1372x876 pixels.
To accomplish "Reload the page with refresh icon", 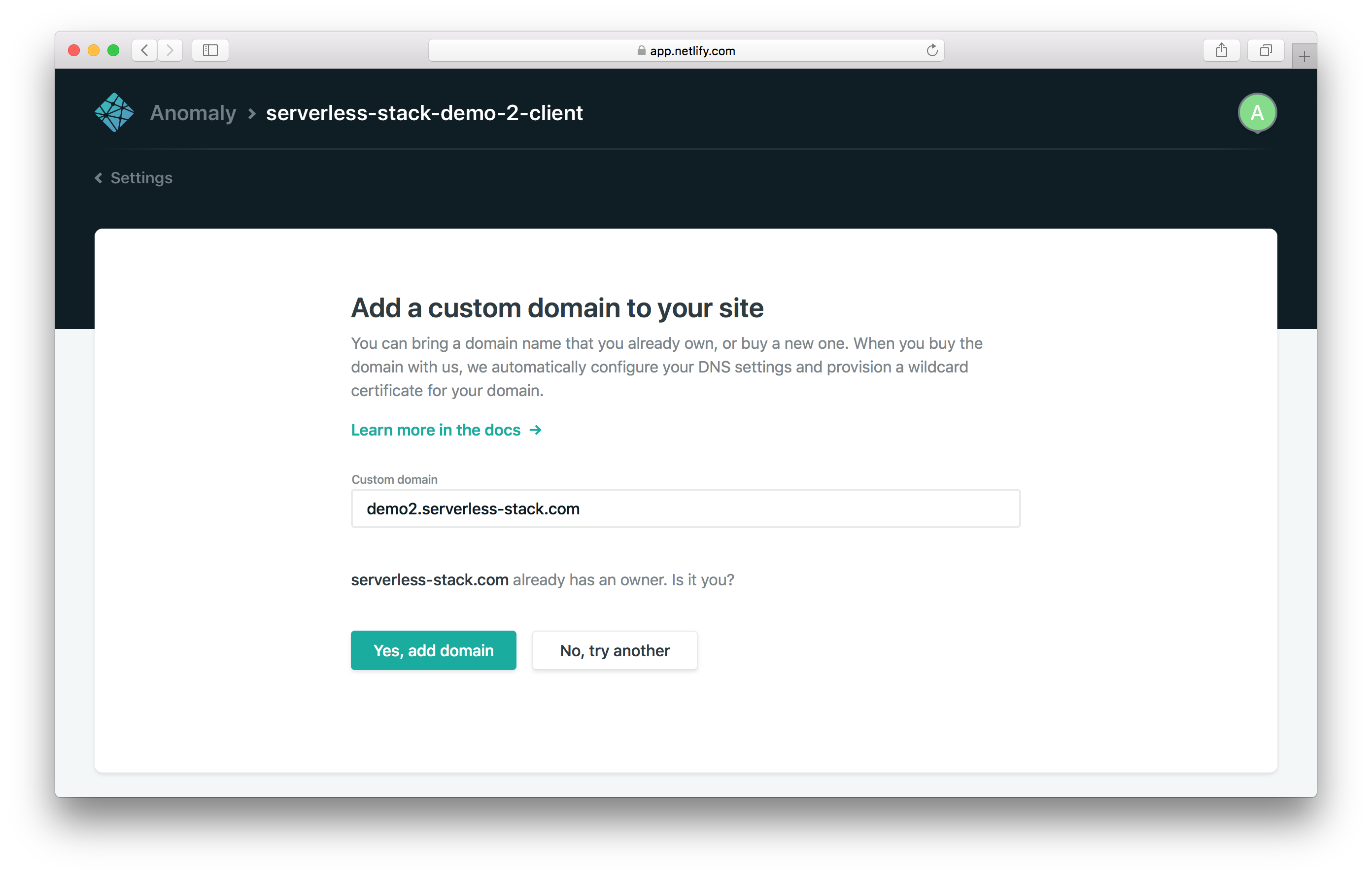I will tap(931, 50).
